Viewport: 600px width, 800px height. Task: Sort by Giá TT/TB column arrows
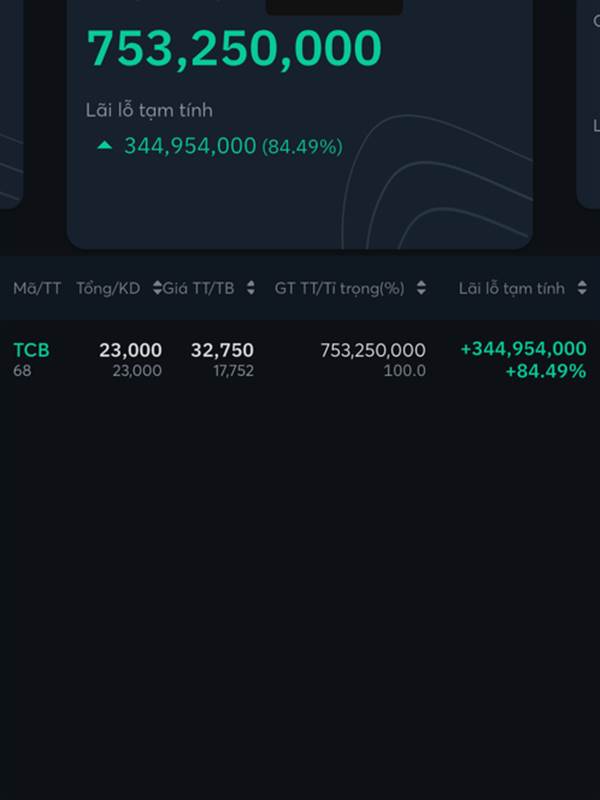tap(251, 288)
